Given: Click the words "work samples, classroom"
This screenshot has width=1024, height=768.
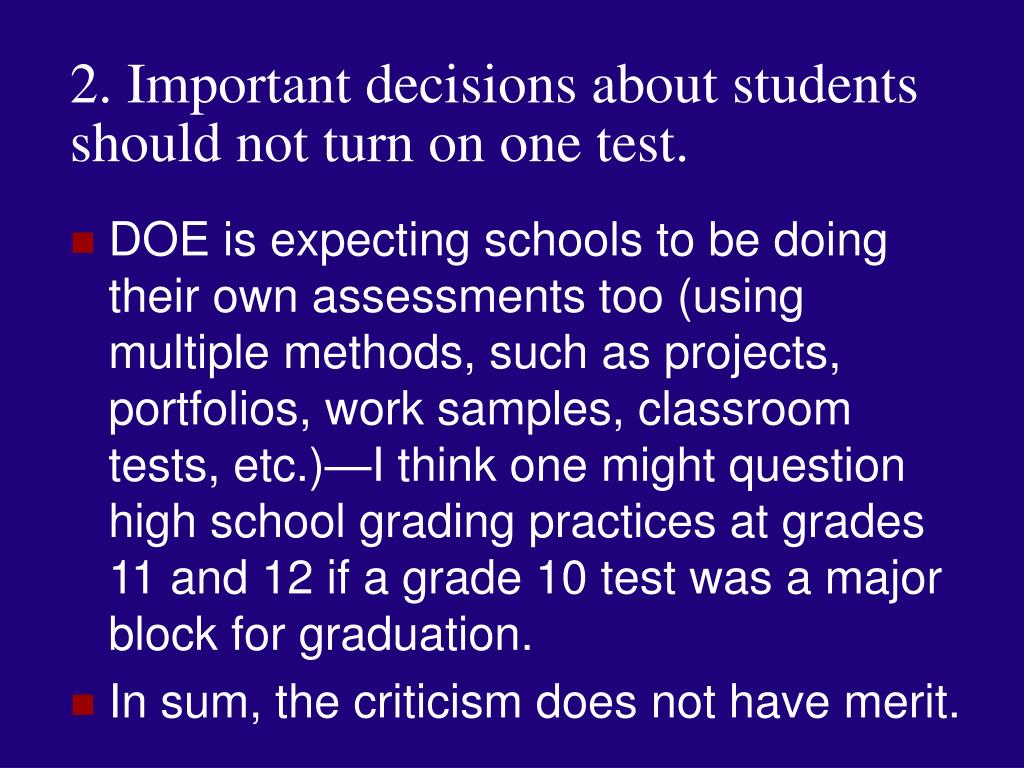Looking at the screenshot, I should click(x=588, y=409).
